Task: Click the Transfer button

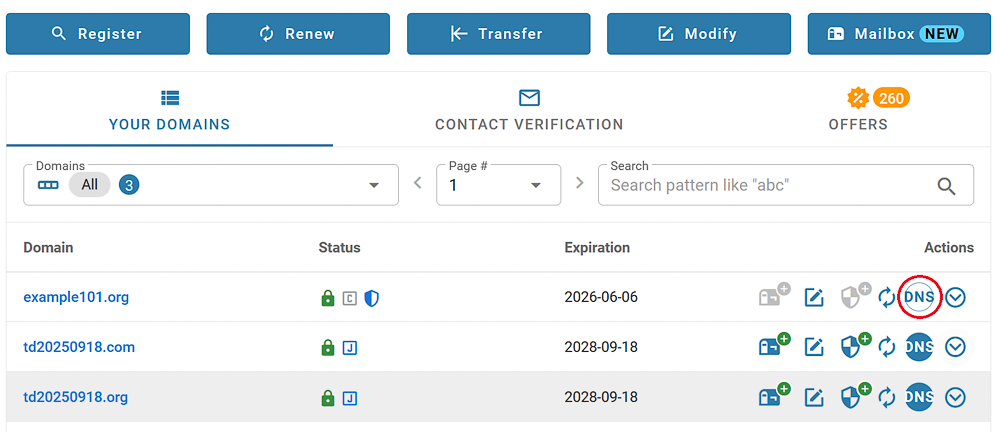Action: [498, 34]
